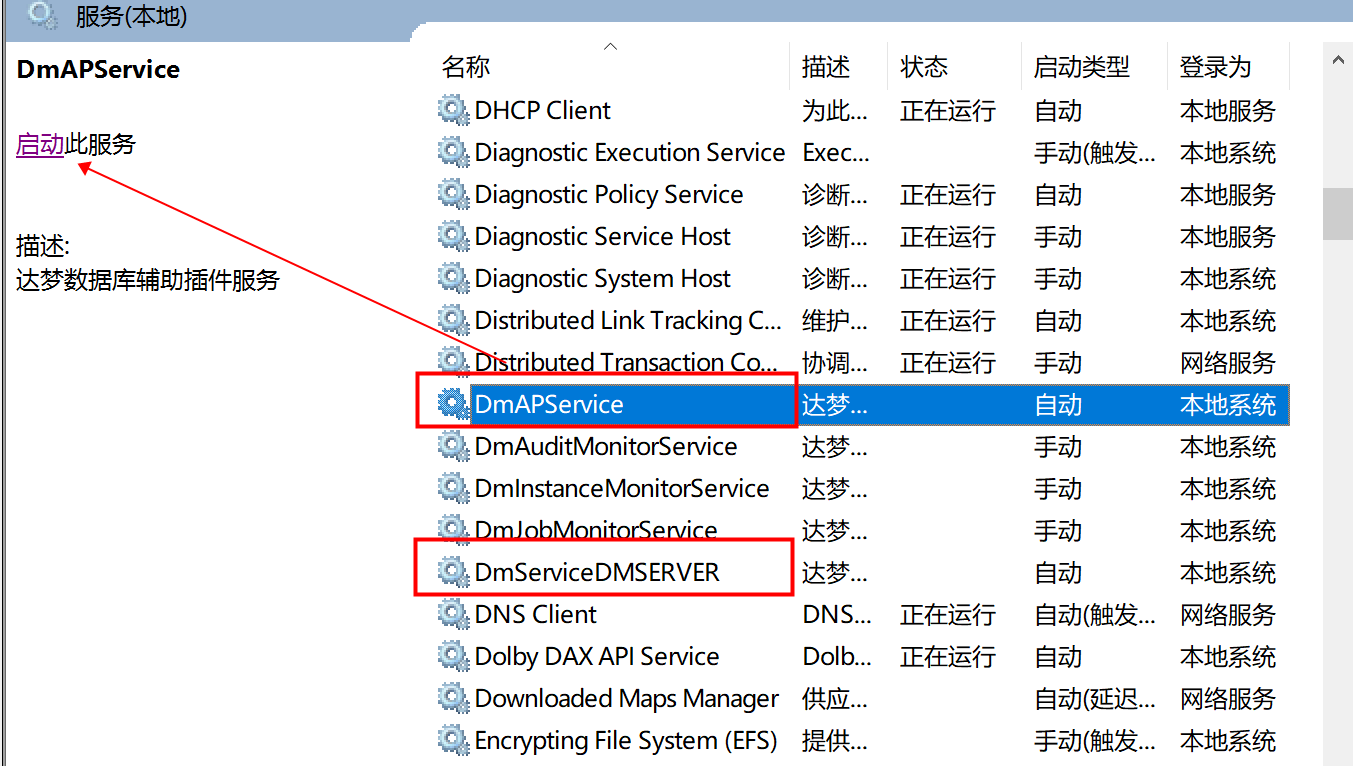The image size is (1353, 766).
Task: Click the gear icon beside DmAPService
Action: click(454, 404)
